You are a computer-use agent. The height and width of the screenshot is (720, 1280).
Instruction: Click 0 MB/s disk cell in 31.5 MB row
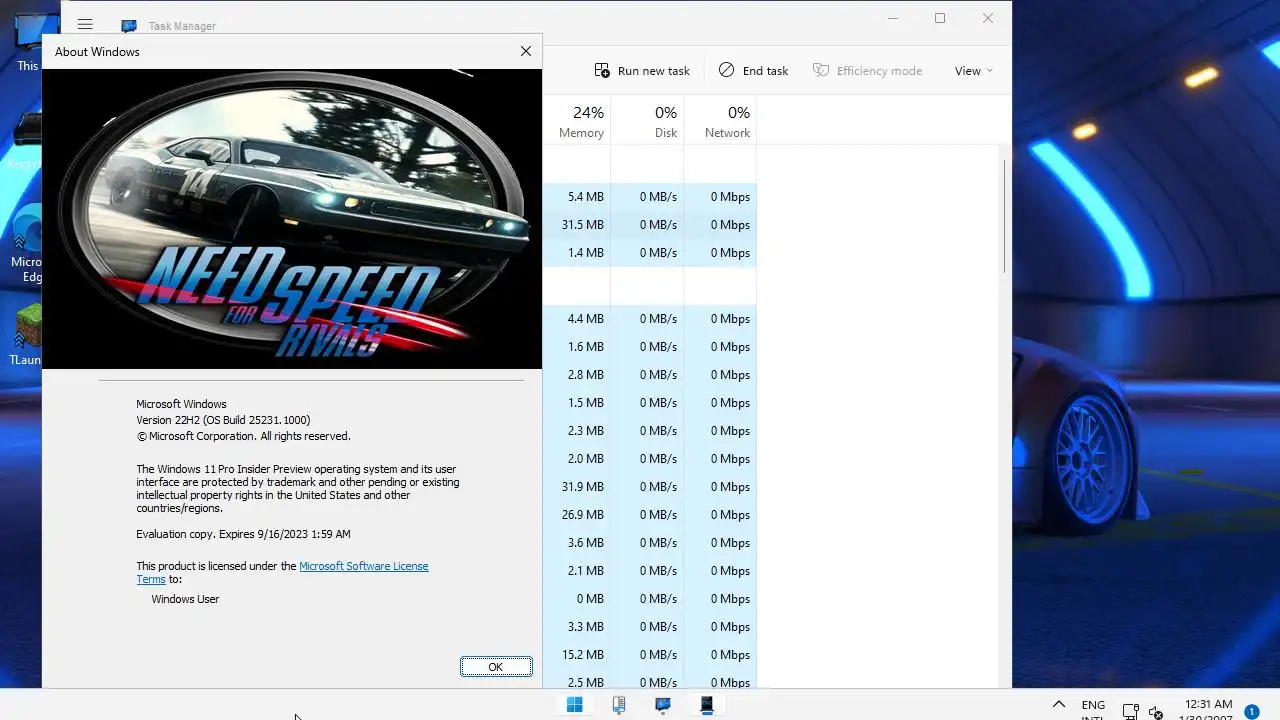click(x=648, y=225)
